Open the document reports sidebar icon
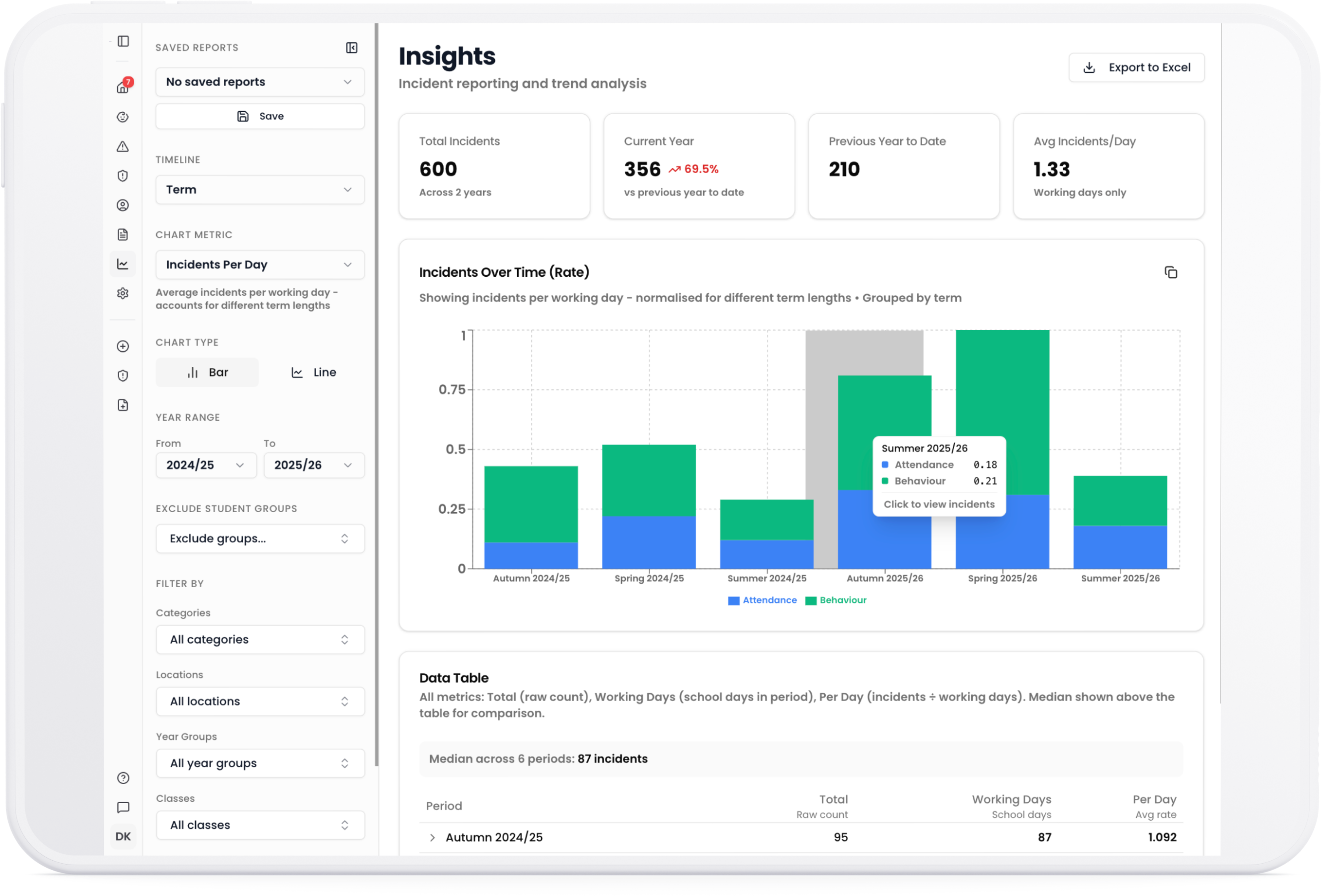This screenshot has height=896, width=1322. click(123, 234)
